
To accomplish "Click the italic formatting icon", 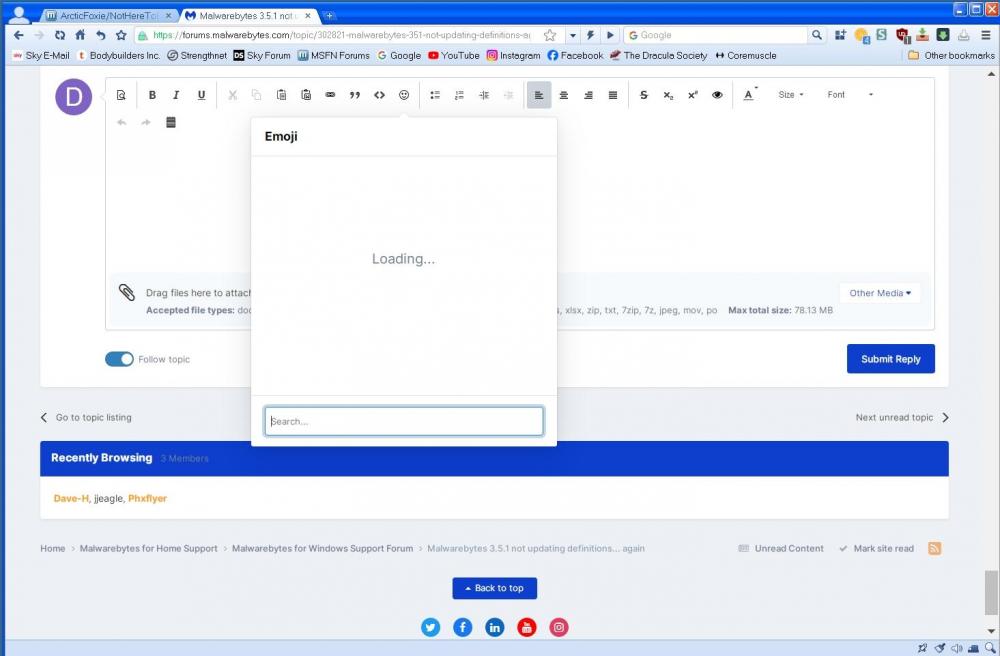I will [176, 95].
